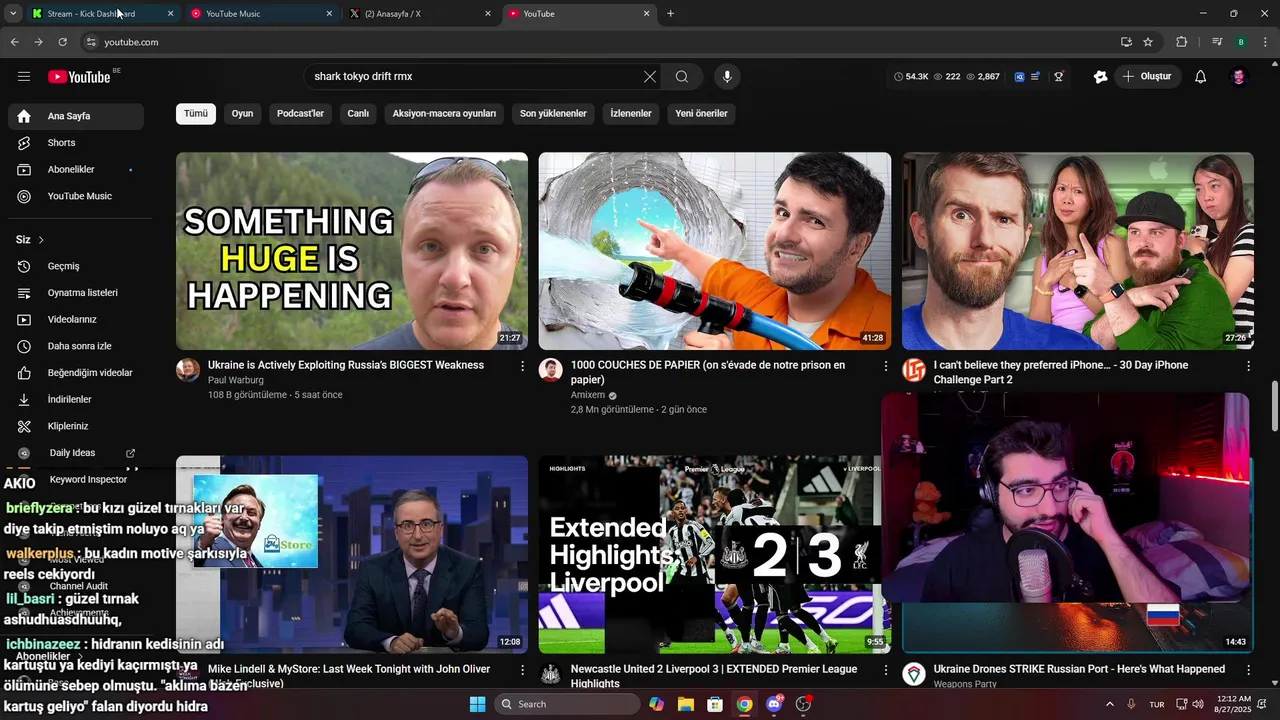Open Chrome media control icon
This screenshot has height=720, width=1280.
click(x=1217, y=42)
